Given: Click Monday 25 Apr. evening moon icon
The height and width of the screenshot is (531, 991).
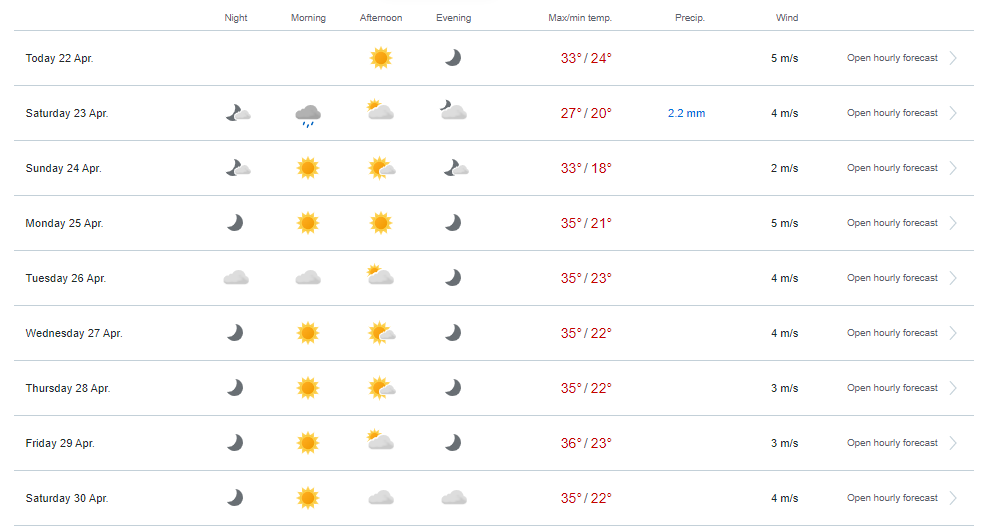Looking at the screenshot, I should [453, 223].
